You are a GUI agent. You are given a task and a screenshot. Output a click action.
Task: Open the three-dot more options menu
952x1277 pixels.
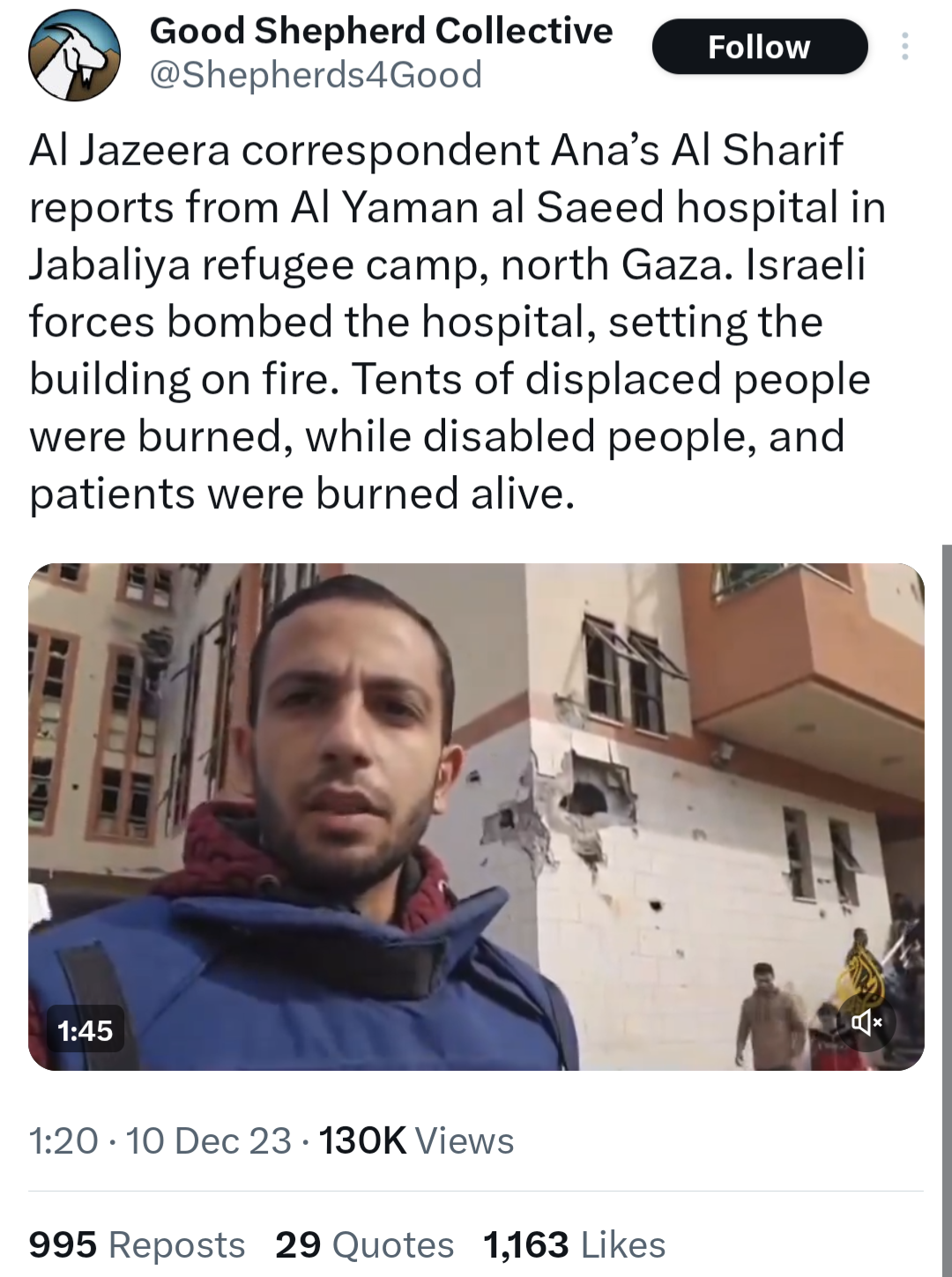point(904,47)
